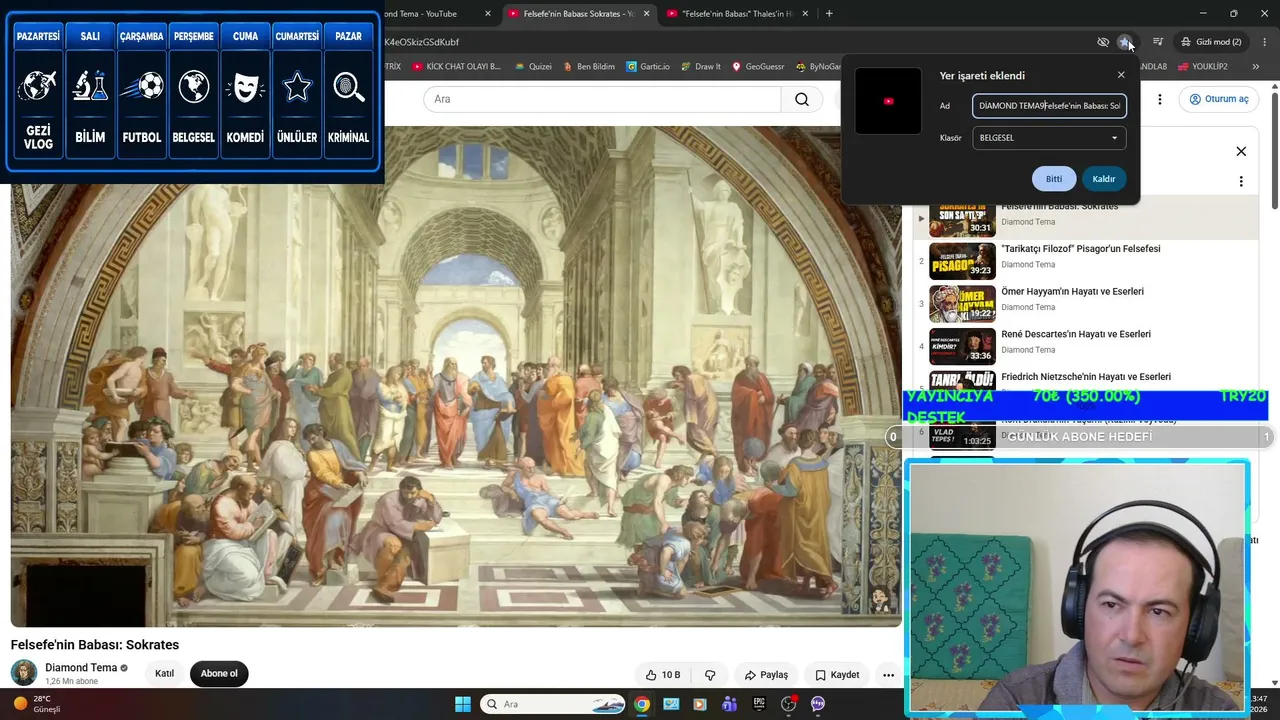
Task: Click the Paylaş share button
Action: pyautogui.click(x=766, y=675)
